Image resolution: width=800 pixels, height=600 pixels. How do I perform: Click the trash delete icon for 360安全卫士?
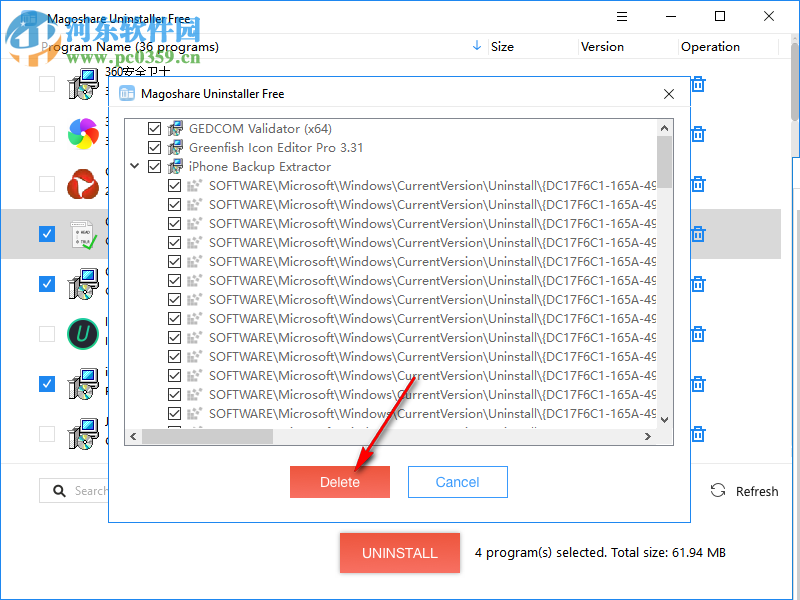[x=697, y=84]
